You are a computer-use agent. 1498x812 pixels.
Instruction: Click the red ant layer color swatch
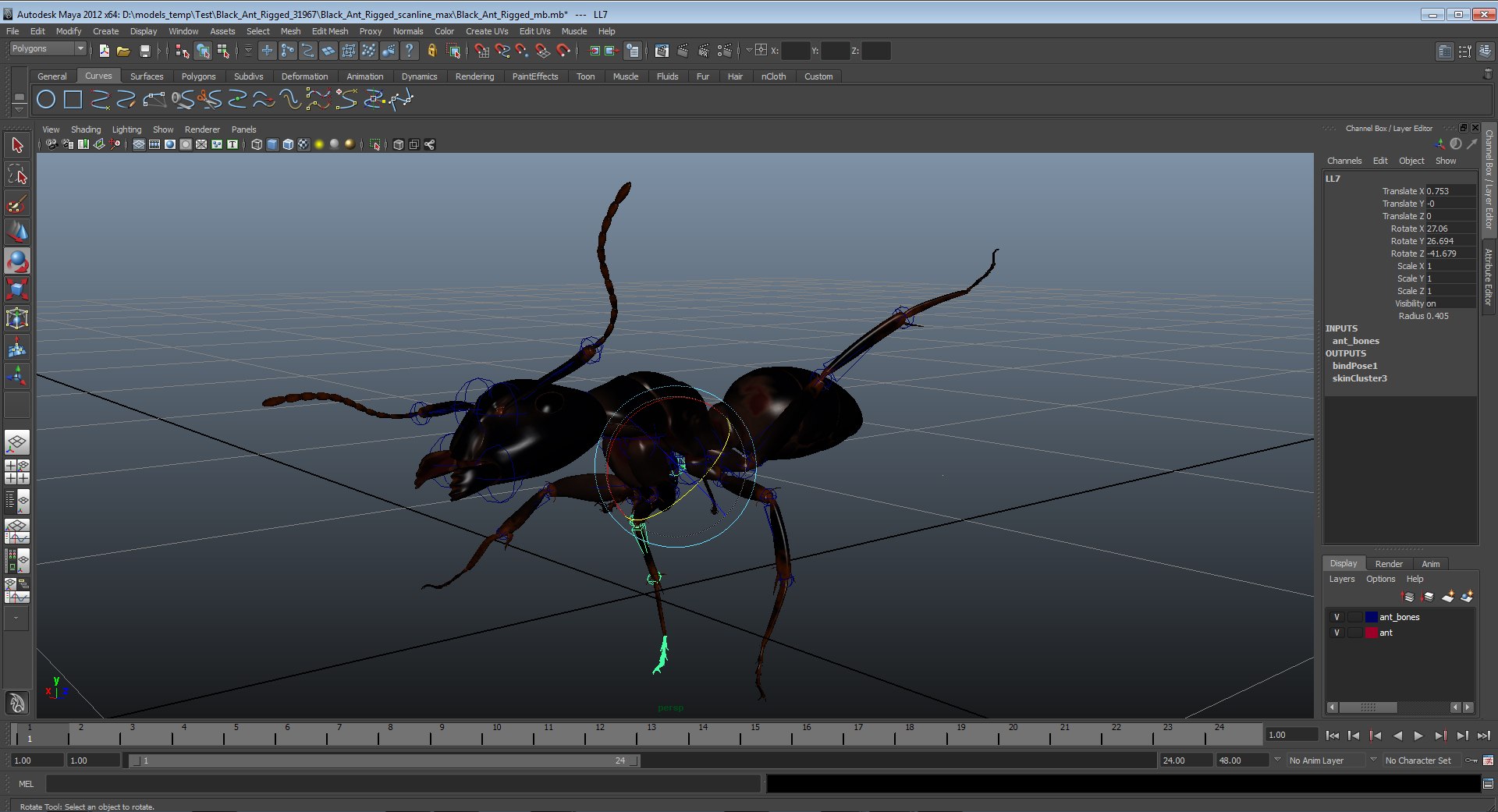coord(1372,633)
